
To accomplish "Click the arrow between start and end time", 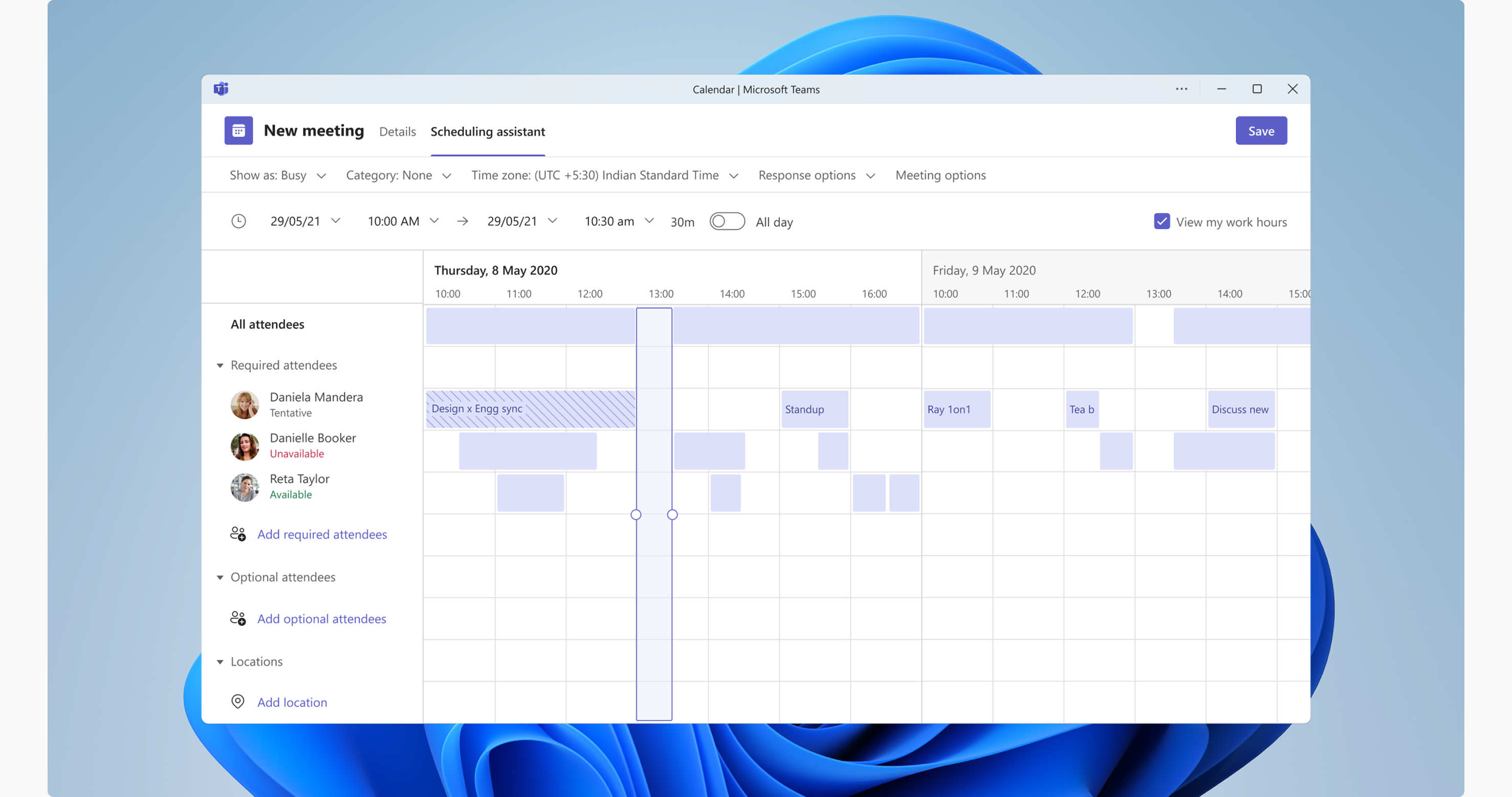I will click(x=463, y=221).
